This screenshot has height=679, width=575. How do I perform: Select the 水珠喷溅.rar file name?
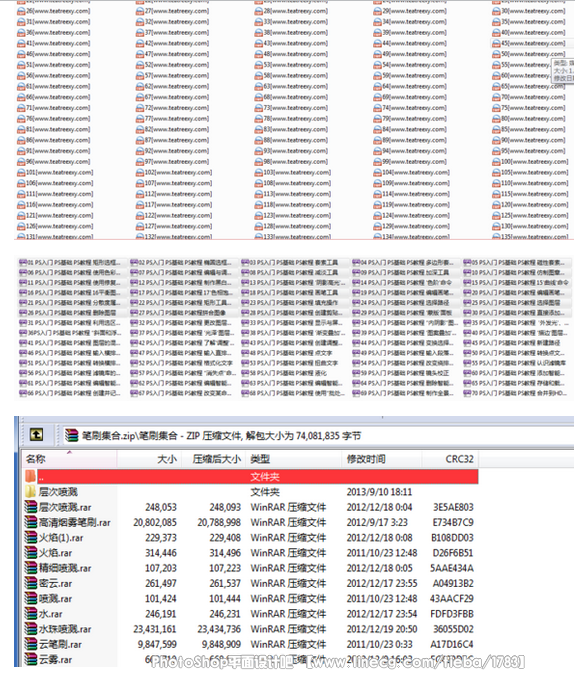[65, 629]
